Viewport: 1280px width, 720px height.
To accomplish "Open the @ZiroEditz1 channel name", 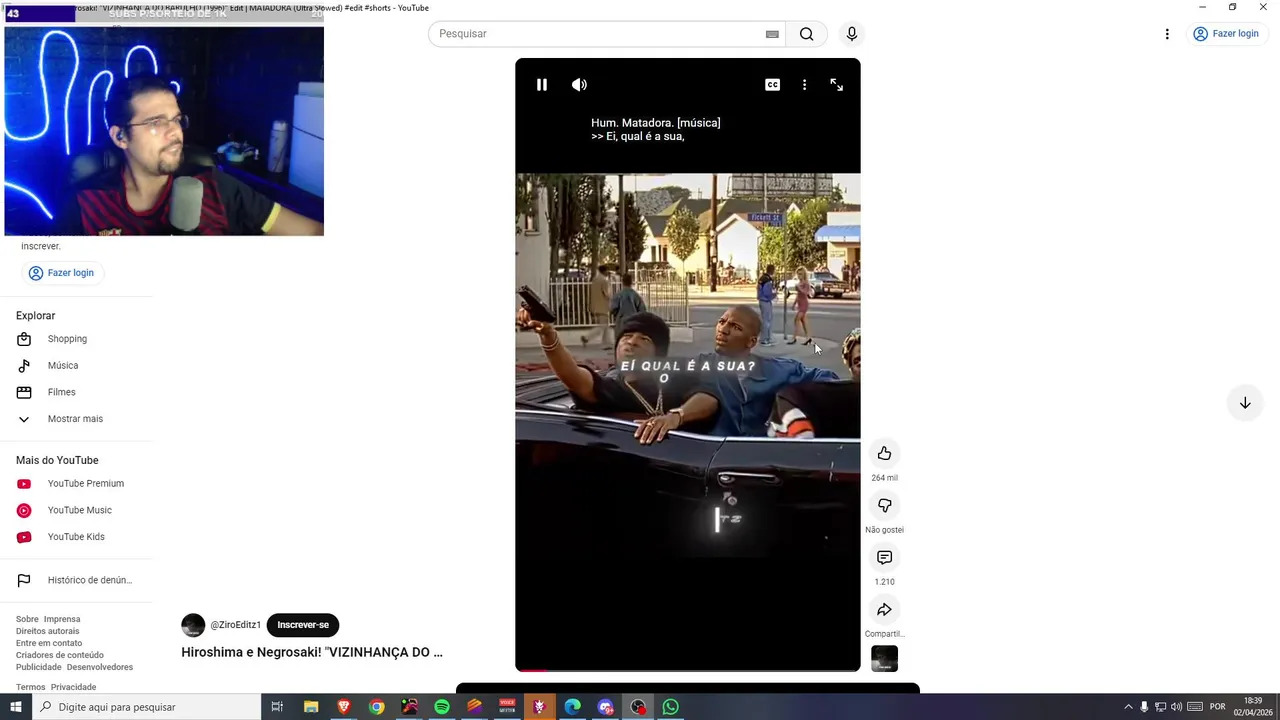I will (235, 625).
